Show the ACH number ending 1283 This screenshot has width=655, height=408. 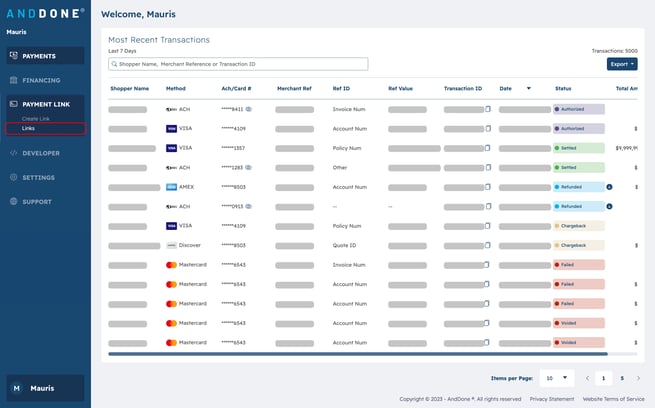click(249, 167)
